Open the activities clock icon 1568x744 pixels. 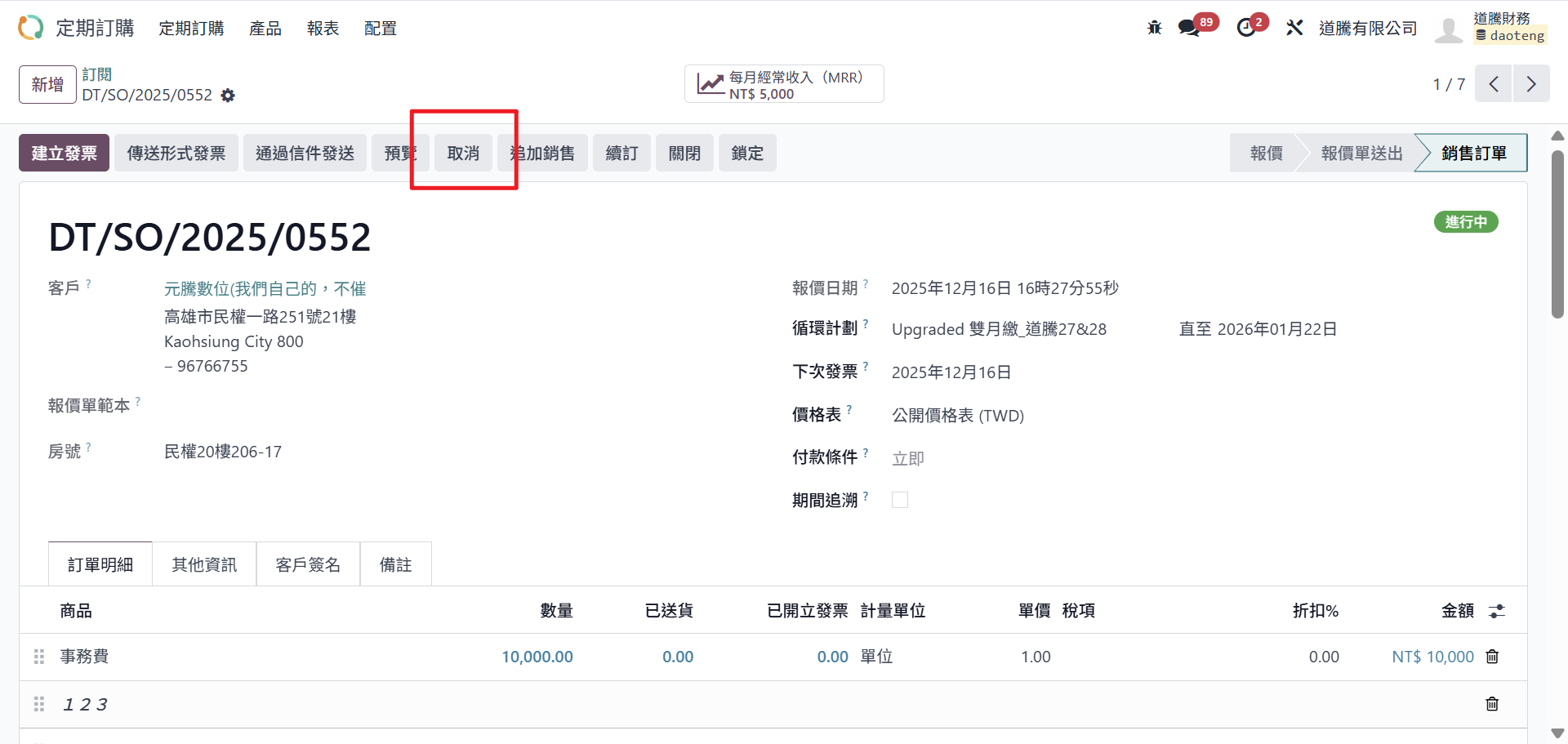tap(1246, 28)
